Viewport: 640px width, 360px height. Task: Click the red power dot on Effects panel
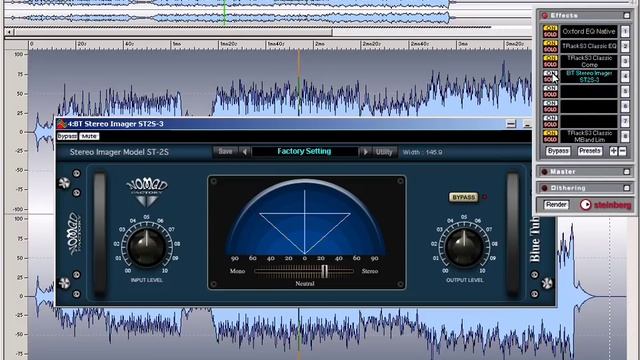tap(544, 16)
